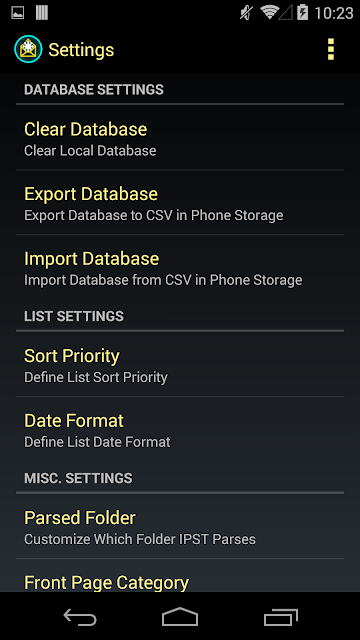Open the Front Page Category setting
Viewport: 360px width, 640px height.
[180, 576]
